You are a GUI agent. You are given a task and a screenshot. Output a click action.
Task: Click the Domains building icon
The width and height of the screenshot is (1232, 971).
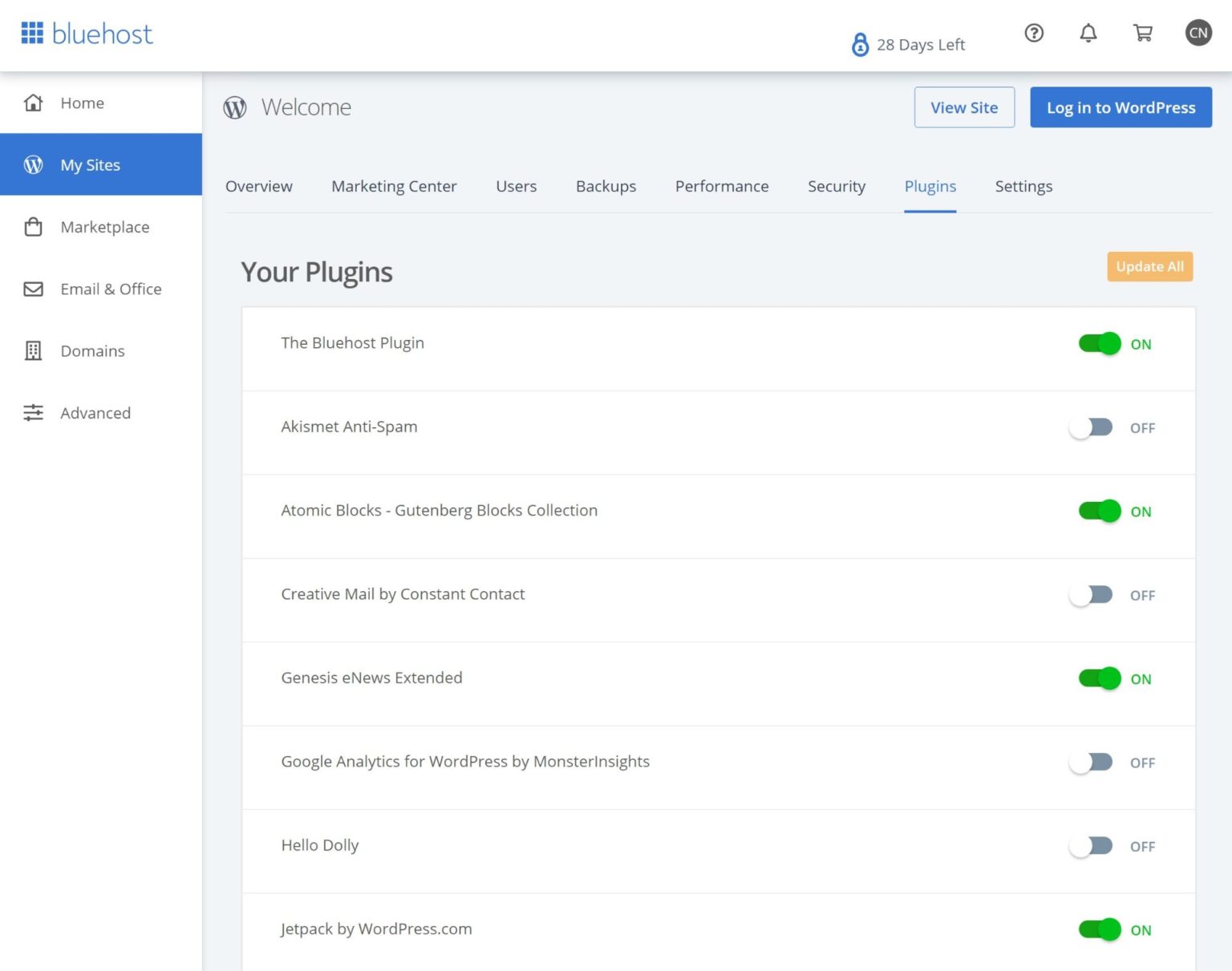pyautogui.click(x=33, y=350)
